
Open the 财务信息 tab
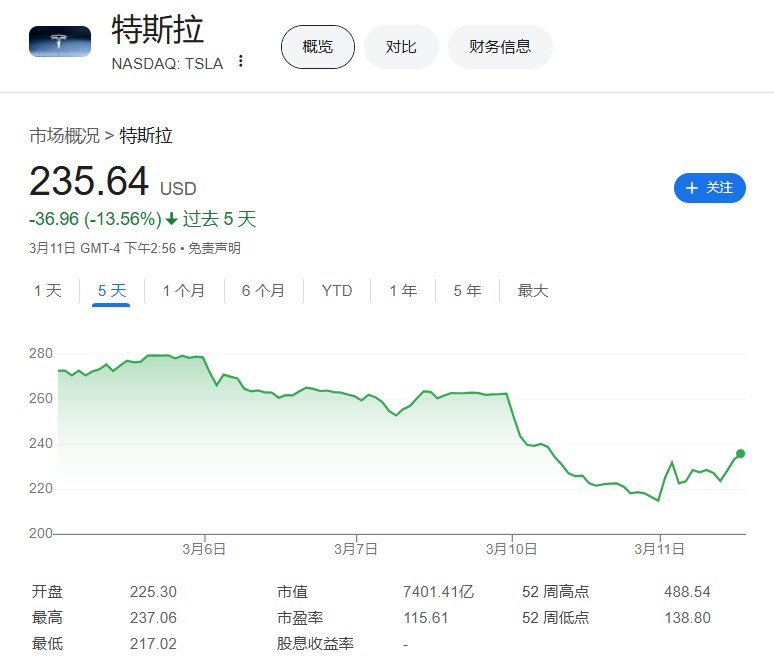click(x=500, y=47)
